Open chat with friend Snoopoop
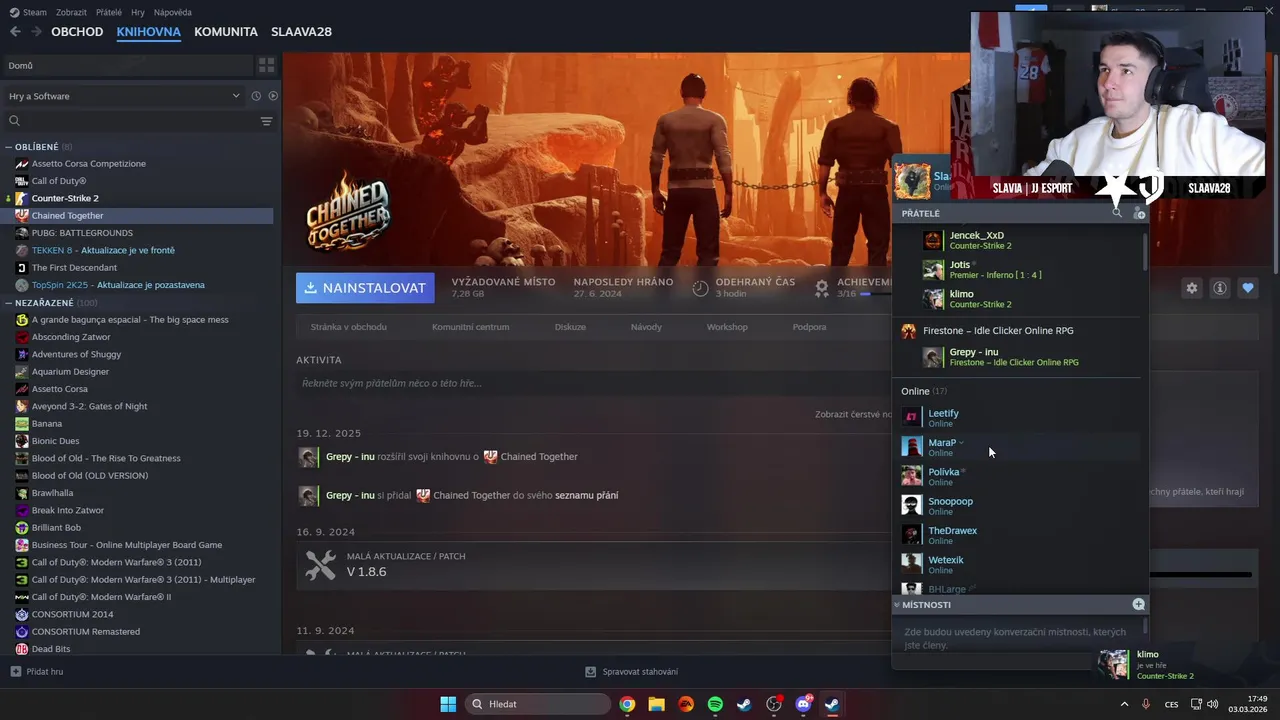The image size is (1280, 720). (1018, 506)
